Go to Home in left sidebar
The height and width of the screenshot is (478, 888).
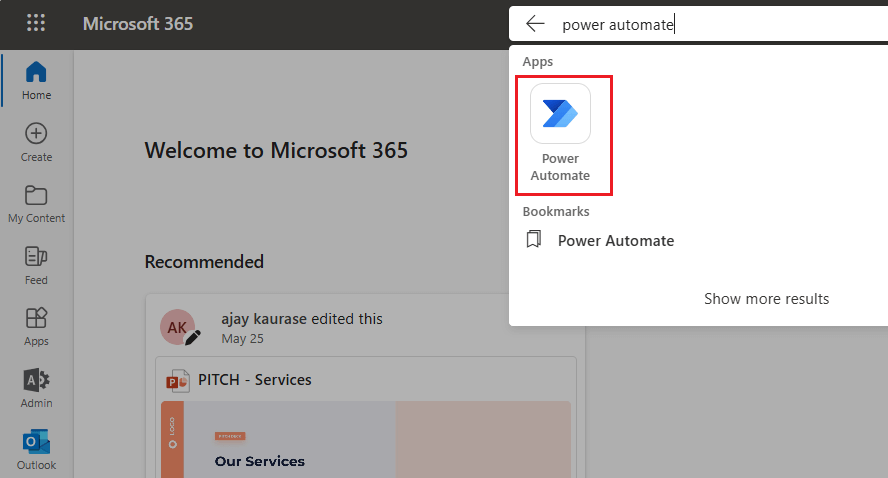[x=36, y=81]
